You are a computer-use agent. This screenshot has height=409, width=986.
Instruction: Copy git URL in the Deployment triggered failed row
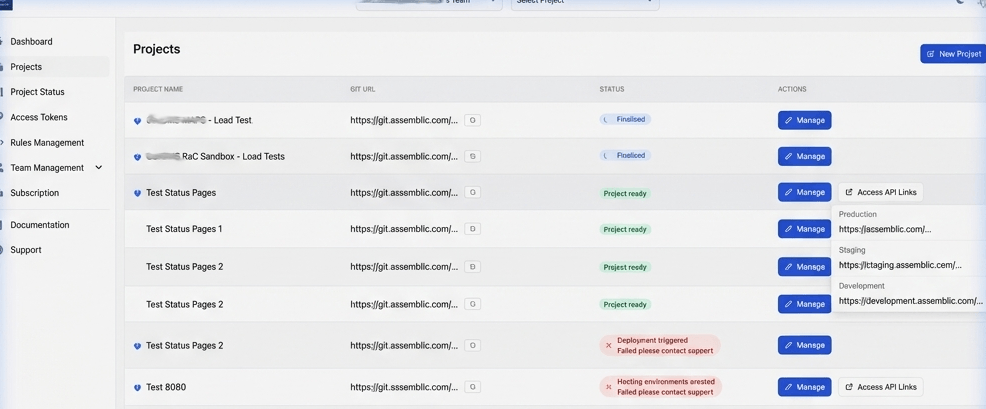pyautogui.click(x=472, y=345)
